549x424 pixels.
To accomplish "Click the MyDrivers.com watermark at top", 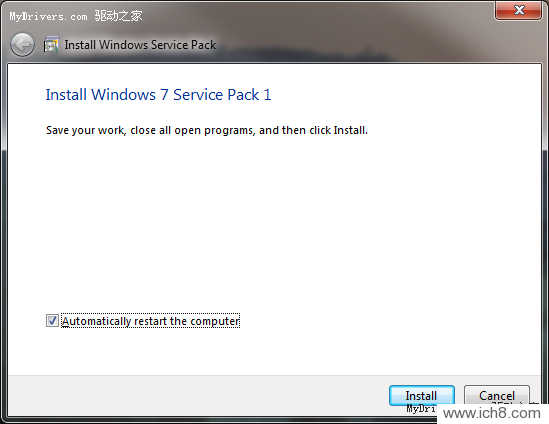I will tap(48, 16).
